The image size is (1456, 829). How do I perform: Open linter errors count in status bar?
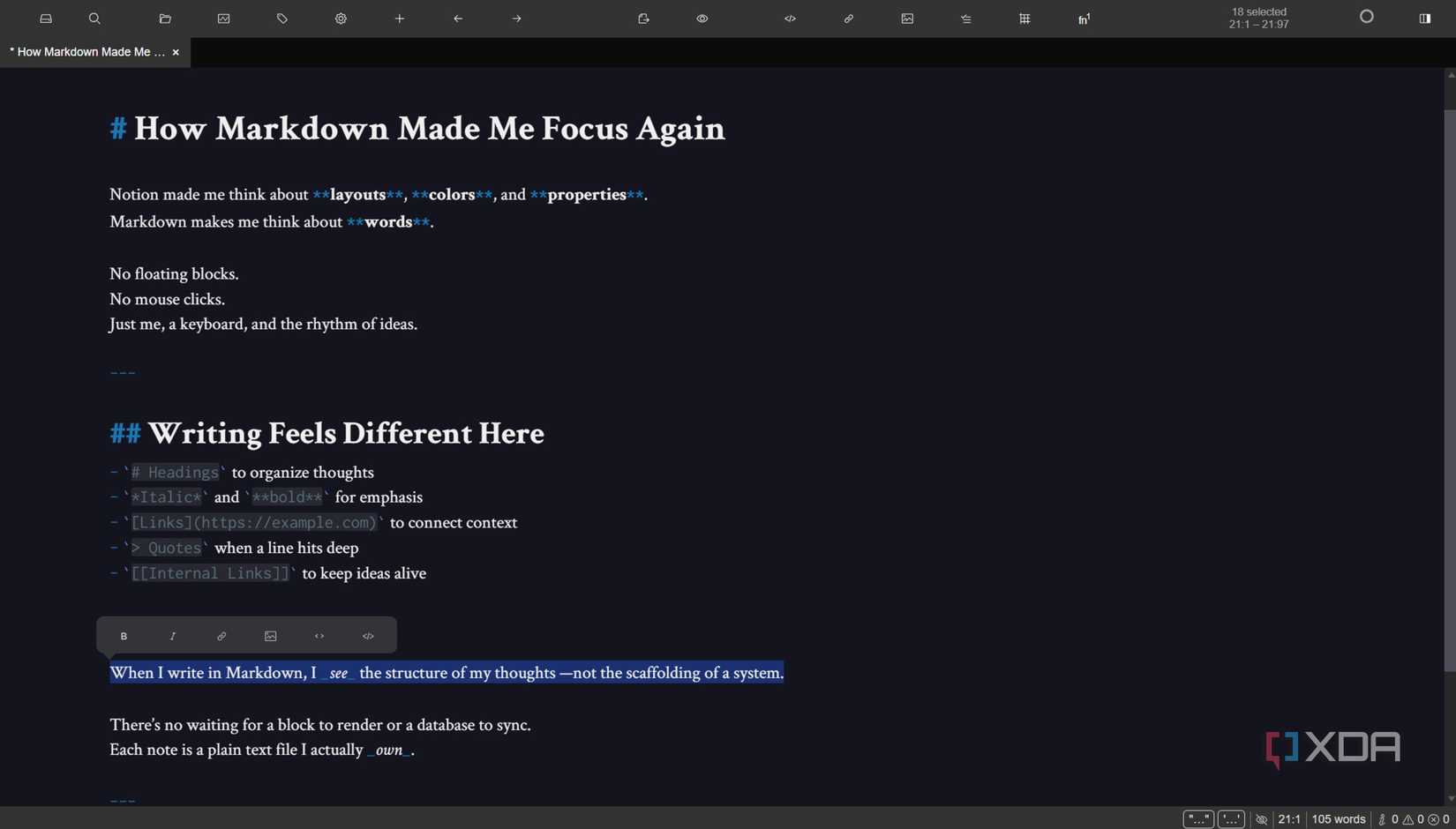[x=1439, y=819]
